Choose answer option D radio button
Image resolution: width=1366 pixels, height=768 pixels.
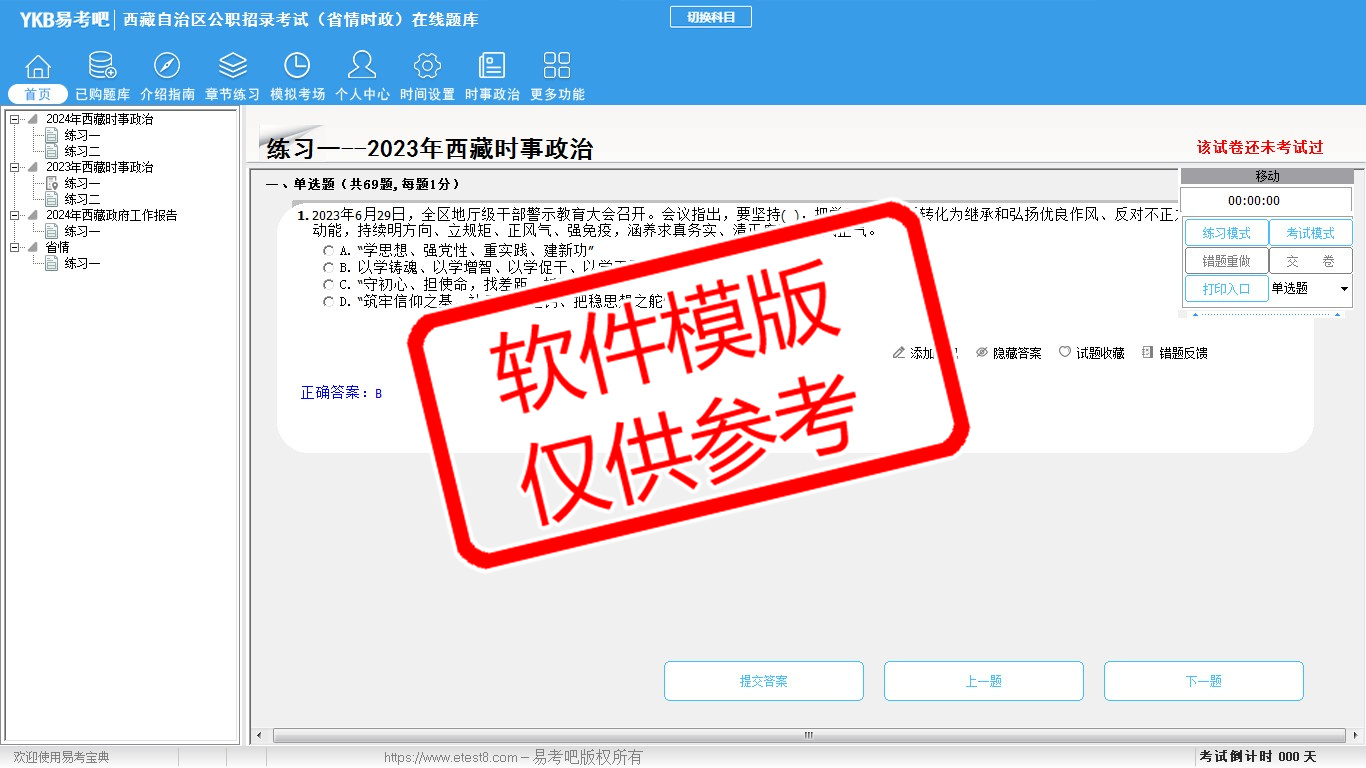[329, 301]
